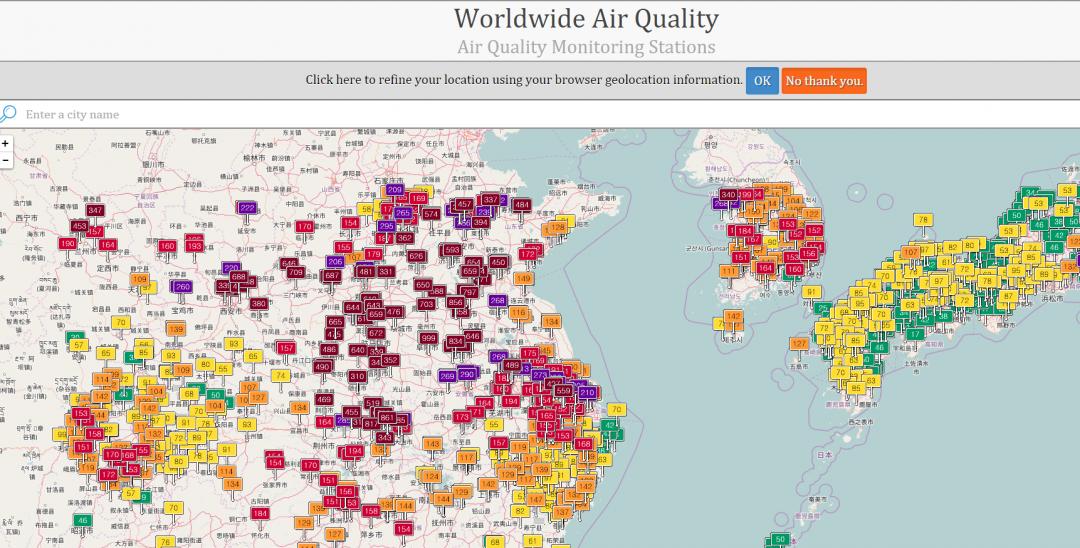Click the refine location geolocation message
1080x548 pixels.
pyautogui.click(x=523, y=80)
